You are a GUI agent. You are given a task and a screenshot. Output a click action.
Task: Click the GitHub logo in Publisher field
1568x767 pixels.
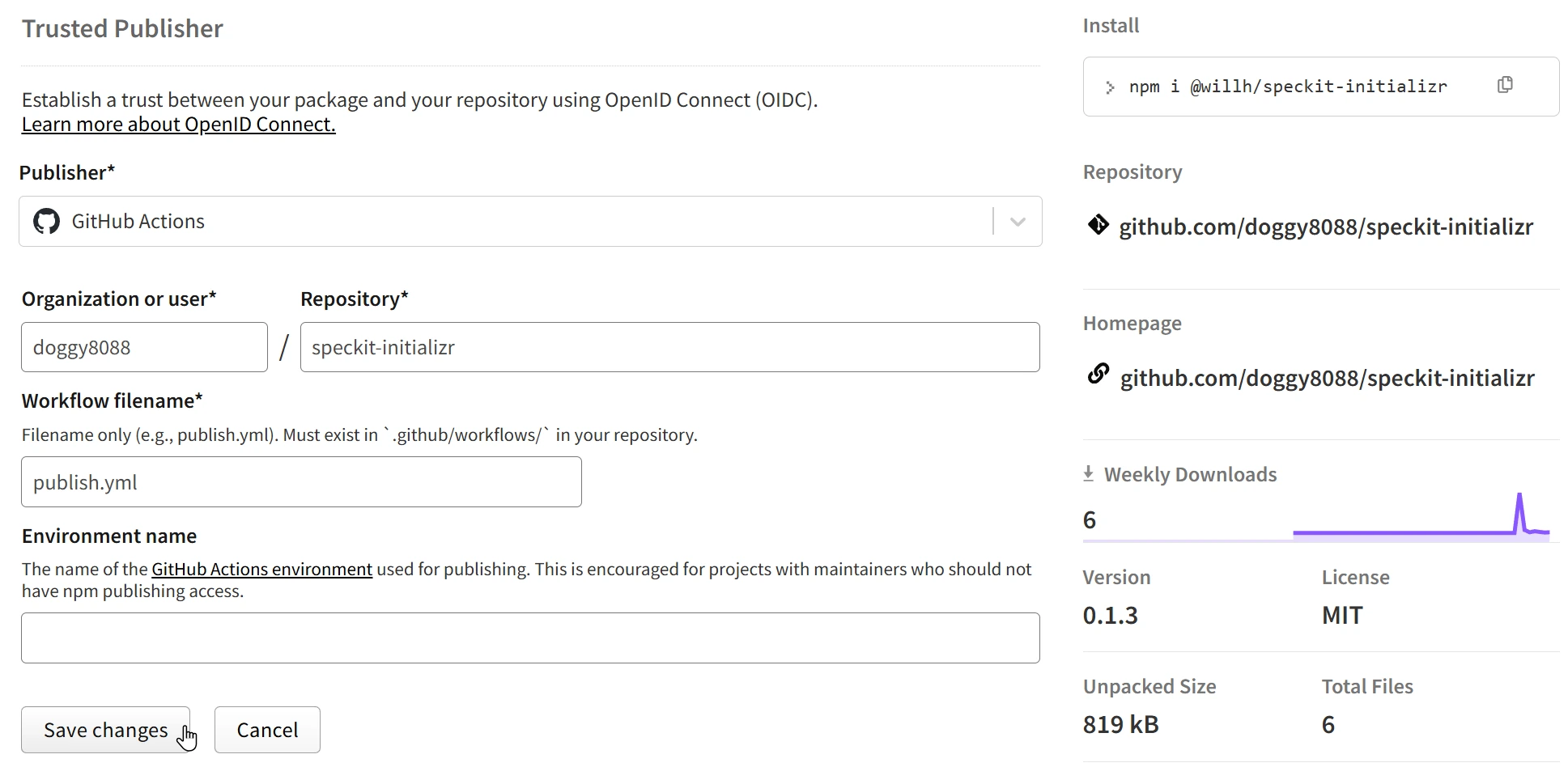[47, 222]
